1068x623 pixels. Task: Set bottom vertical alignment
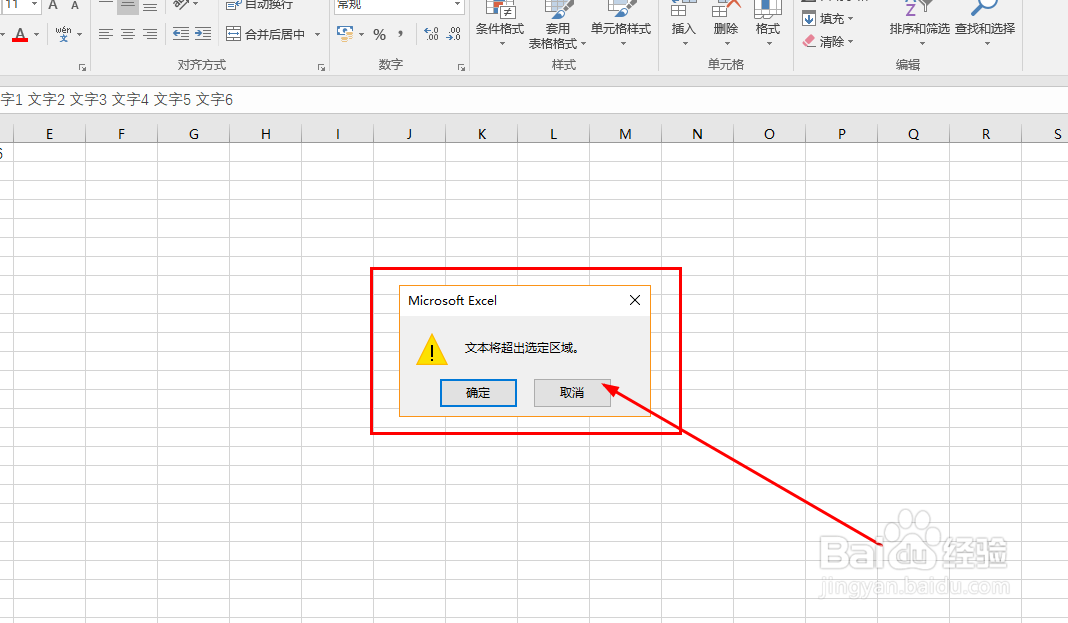coord(150,5)
